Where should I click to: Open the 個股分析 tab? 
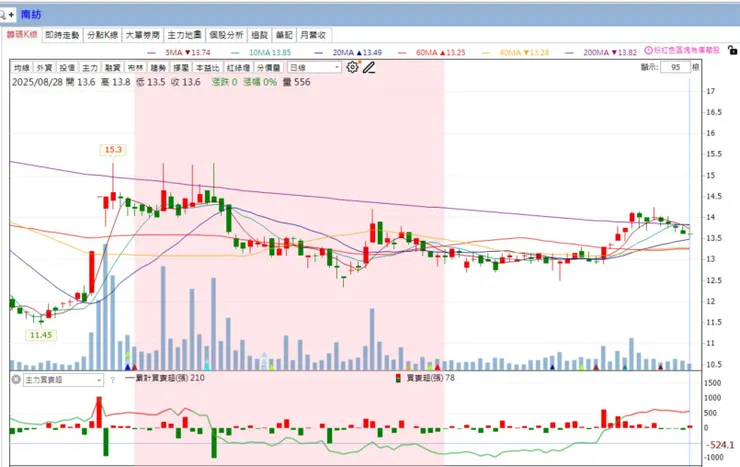[x=227, y=35]
